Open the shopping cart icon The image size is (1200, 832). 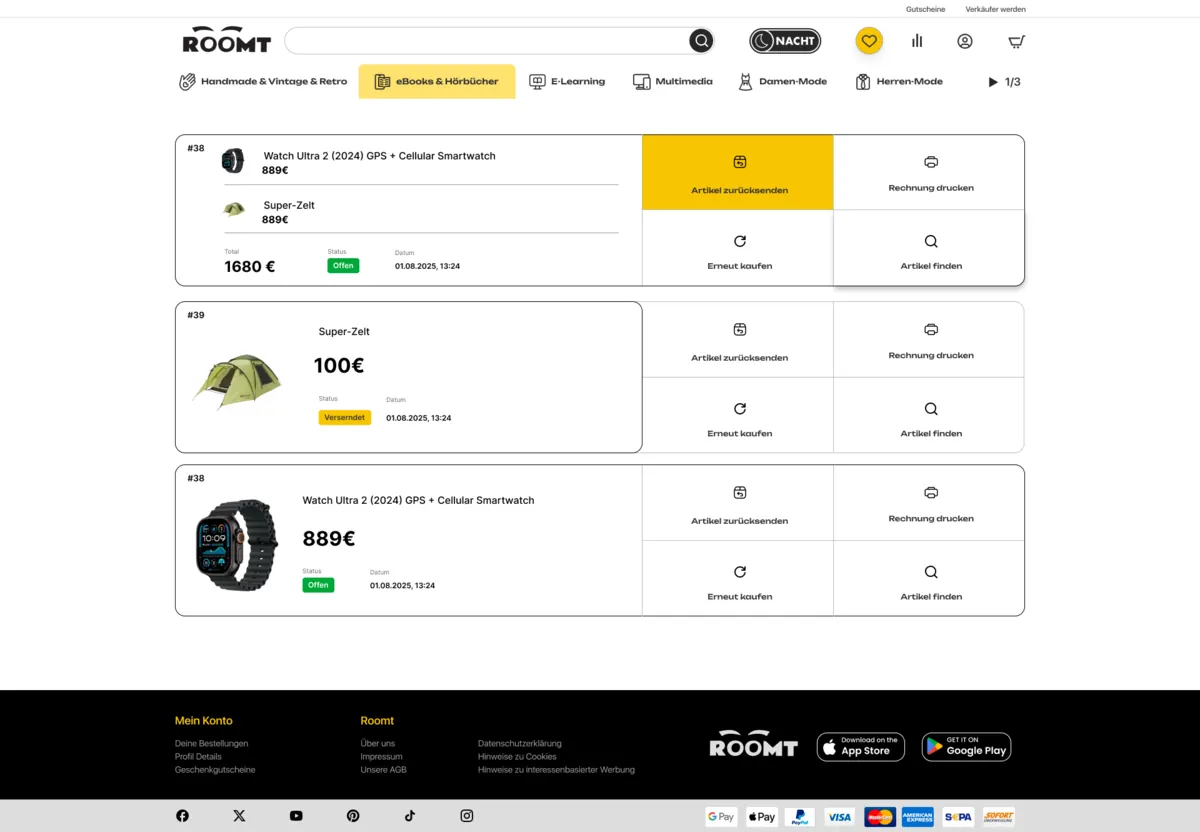[1017, 41]
